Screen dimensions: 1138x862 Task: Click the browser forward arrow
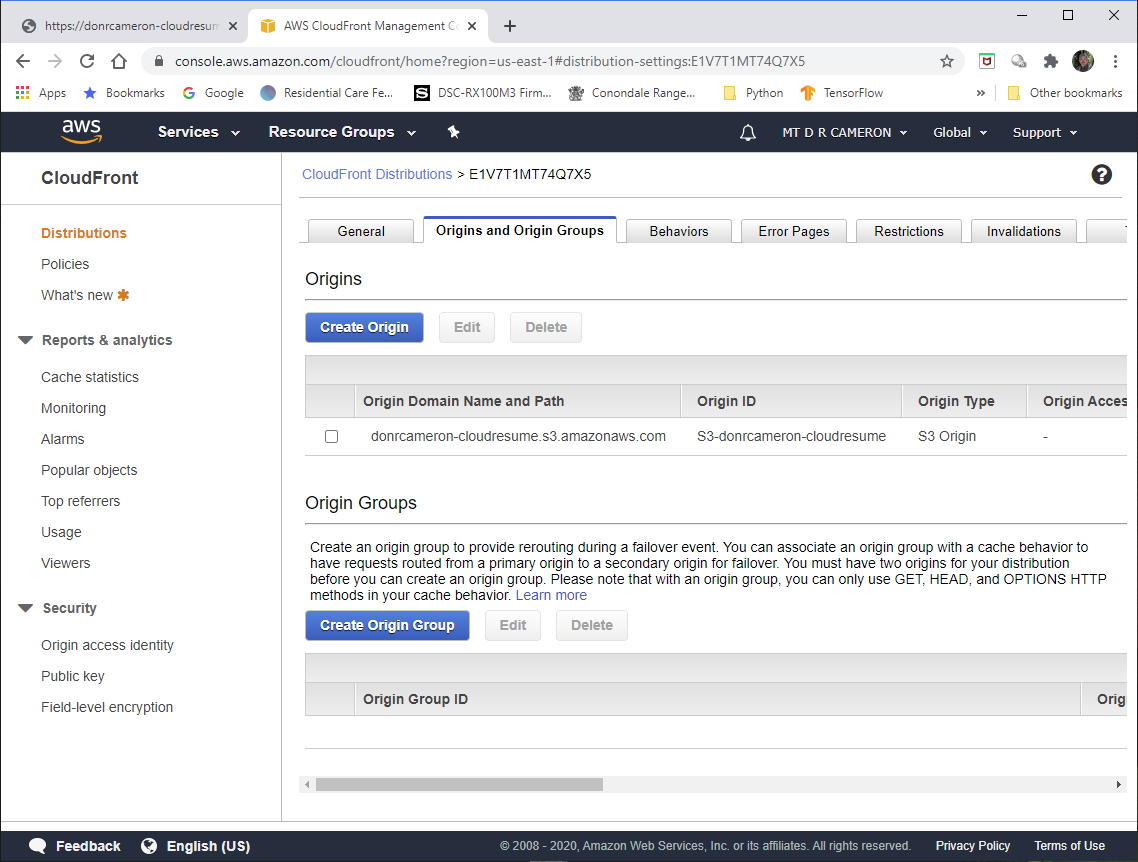click(55, 61)
